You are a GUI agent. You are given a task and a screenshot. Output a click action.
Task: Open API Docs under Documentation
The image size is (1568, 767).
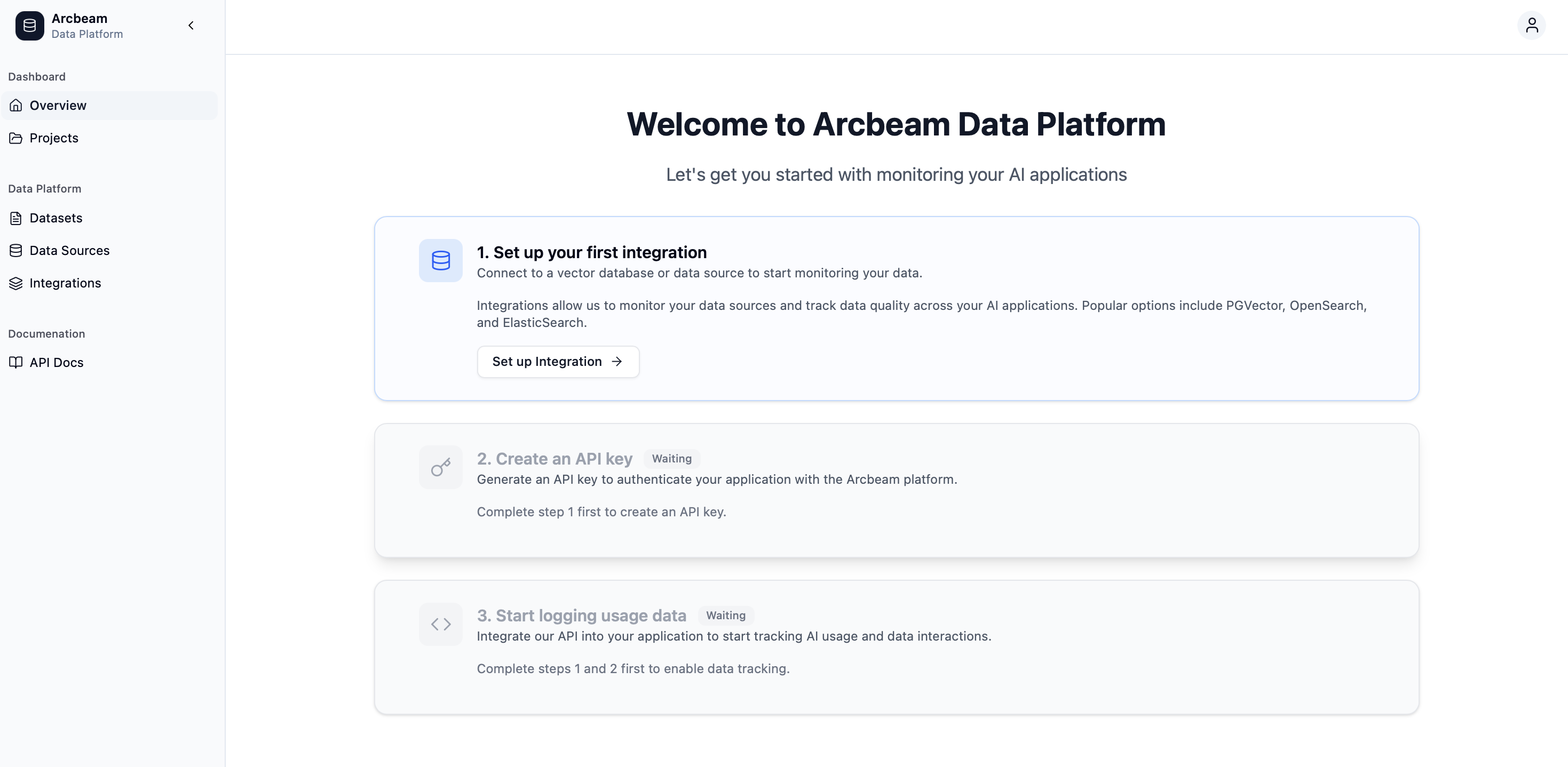56,362
